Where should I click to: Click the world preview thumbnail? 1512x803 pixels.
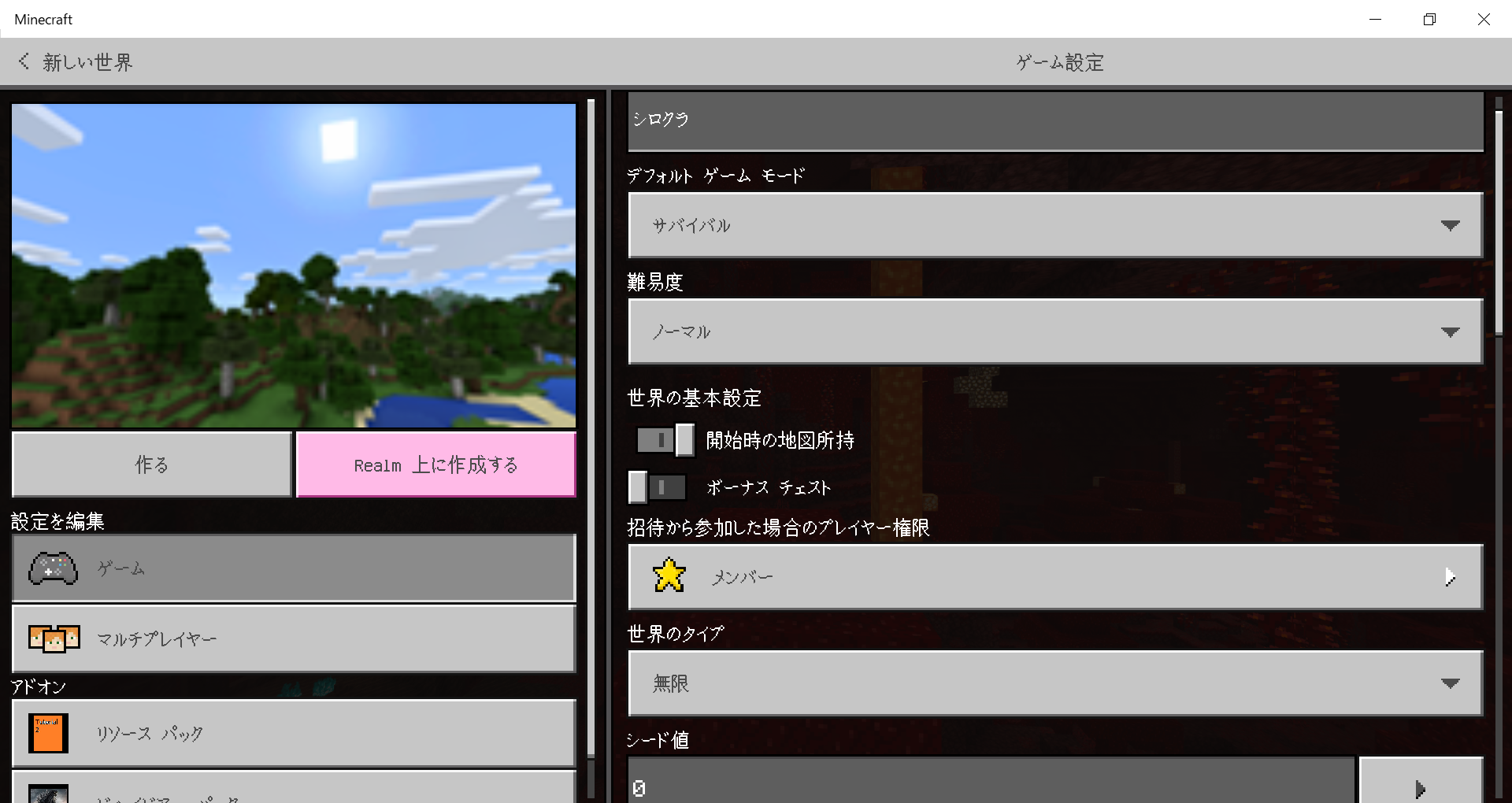pyautogui.click(x=294, y=265)
